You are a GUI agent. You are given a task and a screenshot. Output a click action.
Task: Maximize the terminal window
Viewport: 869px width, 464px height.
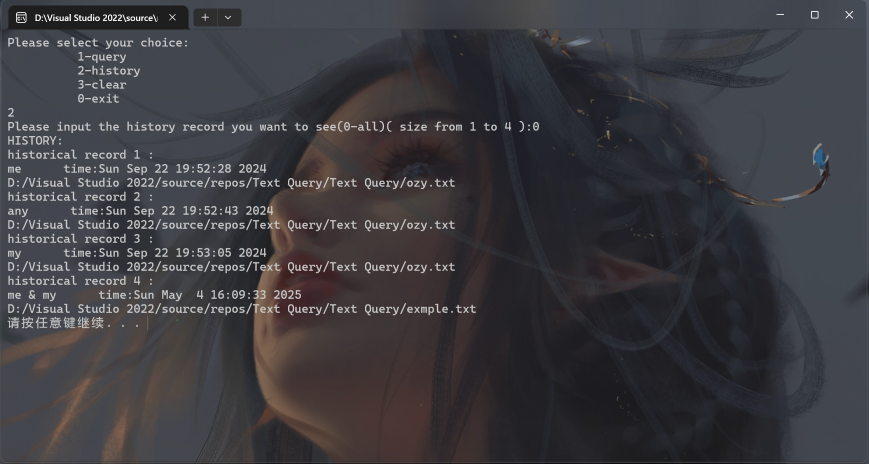click(815, 15)
